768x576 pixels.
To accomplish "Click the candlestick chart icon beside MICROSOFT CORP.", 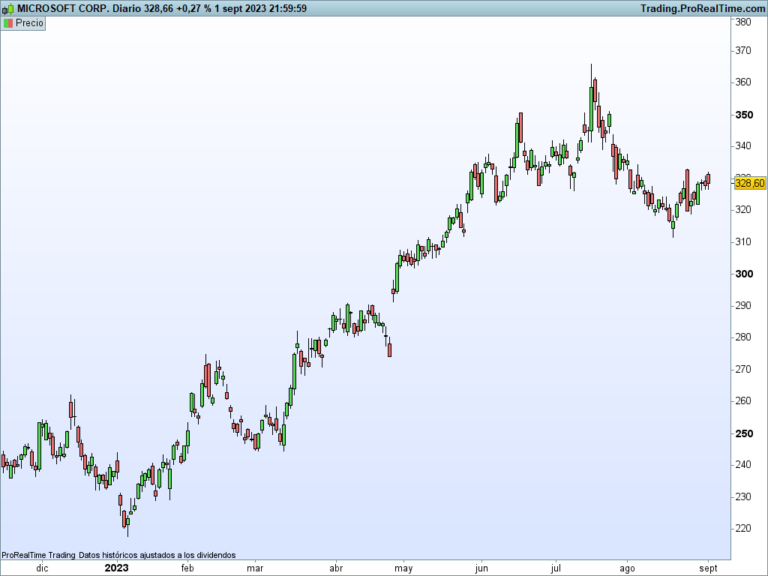I will (8, 9).
